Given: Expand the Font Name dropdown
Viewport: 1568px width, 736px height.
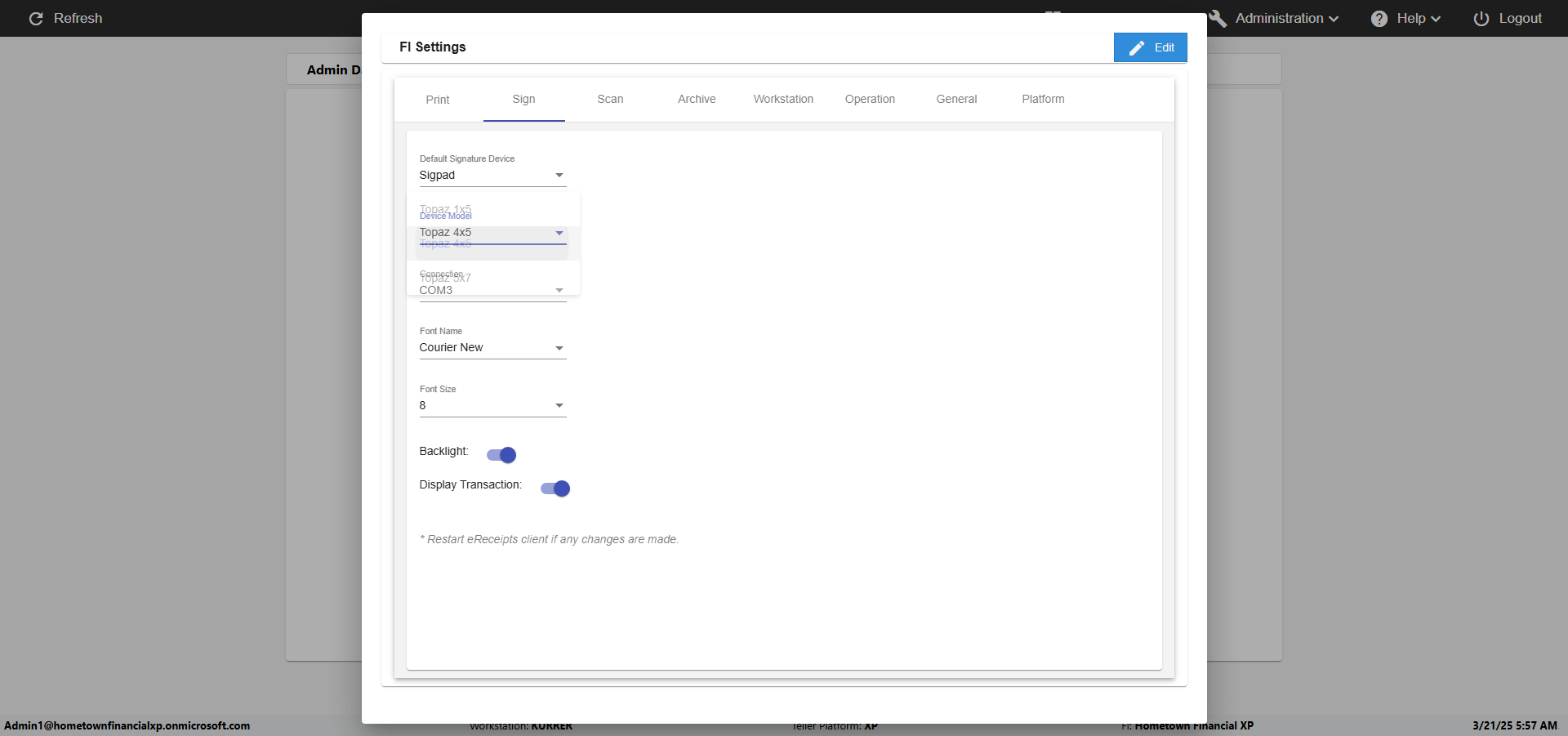Looking at the screenshot, I should 492,348.
